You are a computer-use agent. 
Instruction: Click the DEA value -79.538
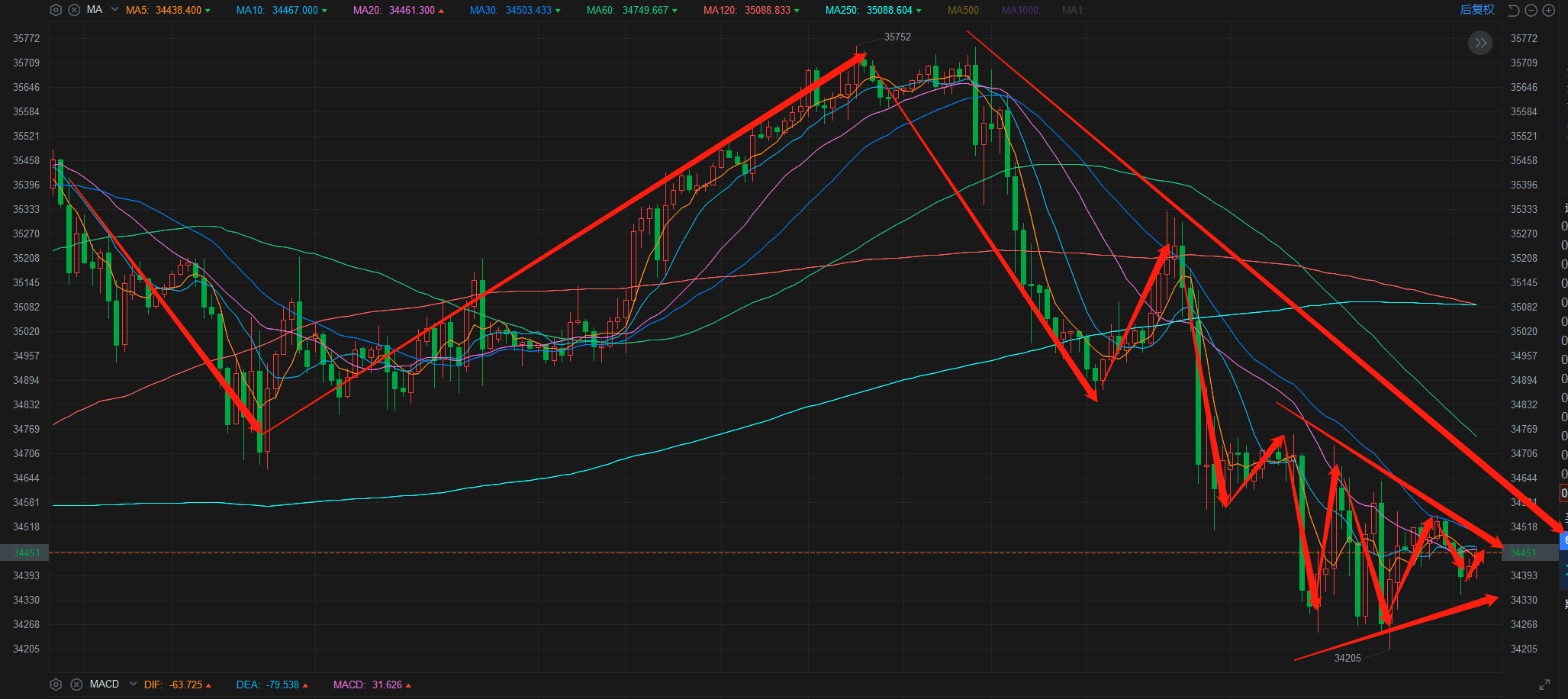(x=283, y=685)
